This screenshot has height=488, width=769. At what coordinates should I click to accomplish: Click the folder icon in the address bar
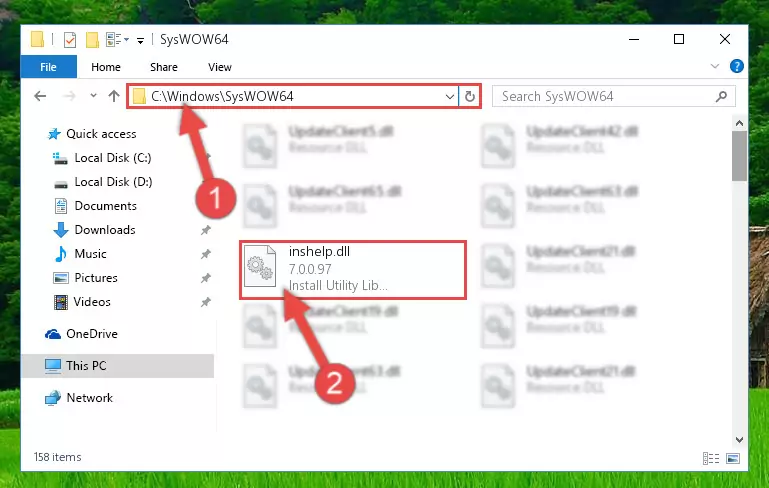[x=139, y=96]
